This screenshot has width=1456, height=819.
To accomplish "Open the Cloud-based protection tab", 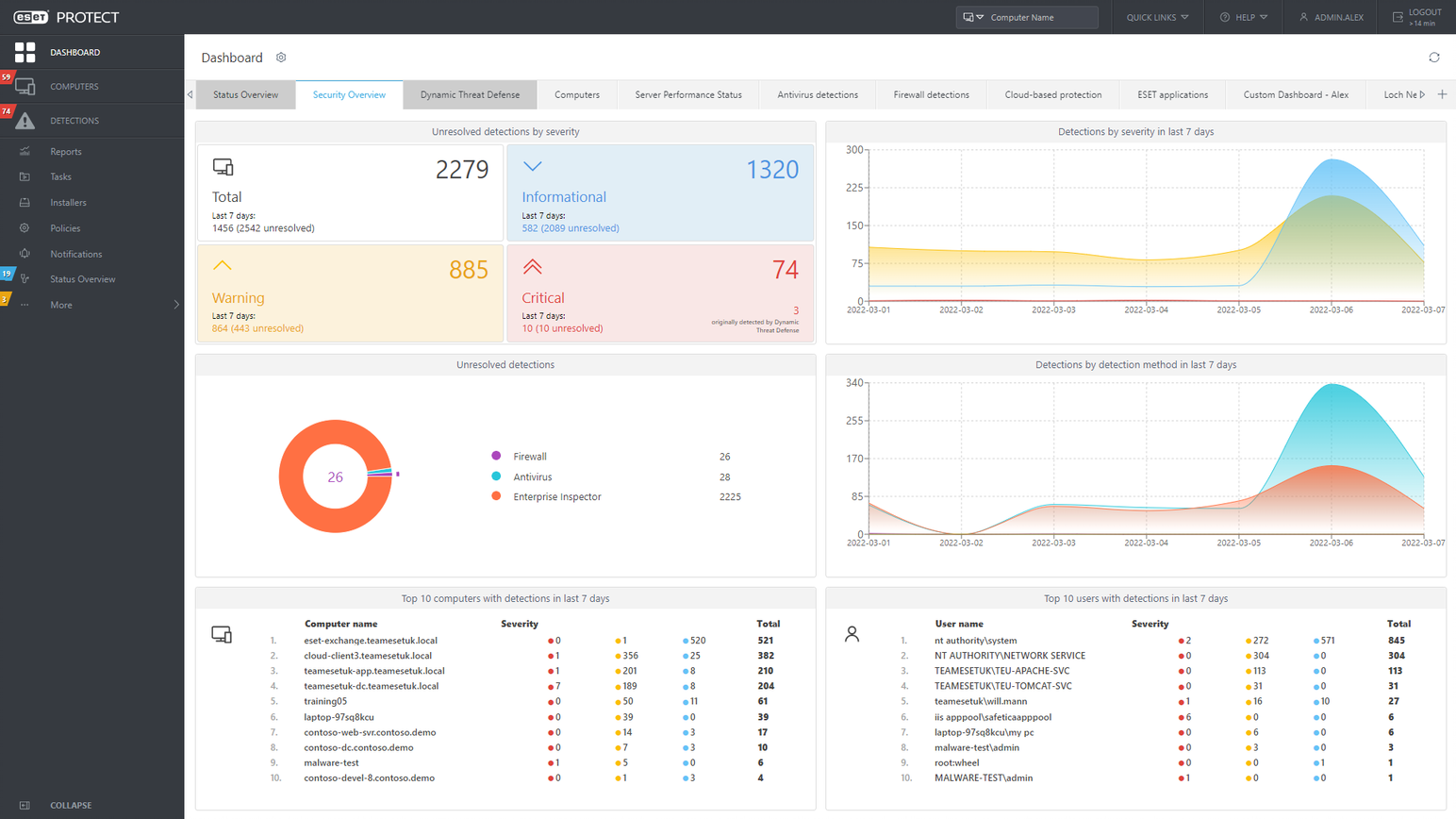I will (1053, 94).
